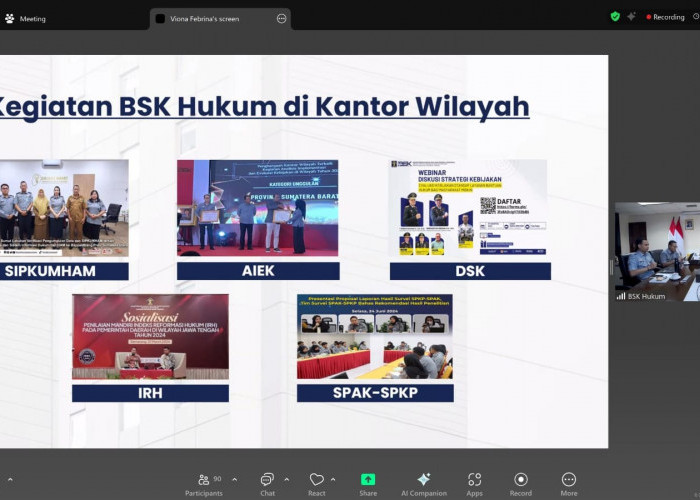Image resolution: width=700 pixels, height=500 pixels.
Task: Open the AI Companion sparkle button
Action: click(x=424, y=485)
